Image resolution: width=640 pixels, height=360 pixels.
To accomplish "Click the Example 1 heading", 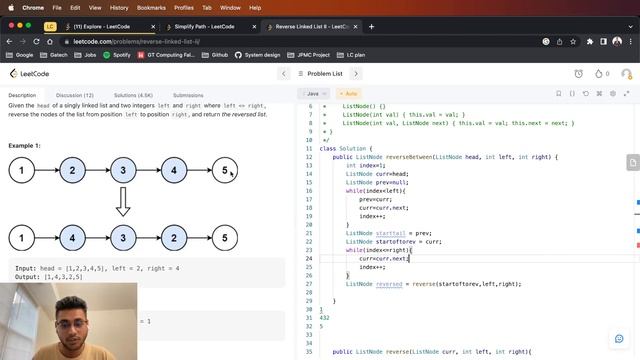I will coord(24,145).
